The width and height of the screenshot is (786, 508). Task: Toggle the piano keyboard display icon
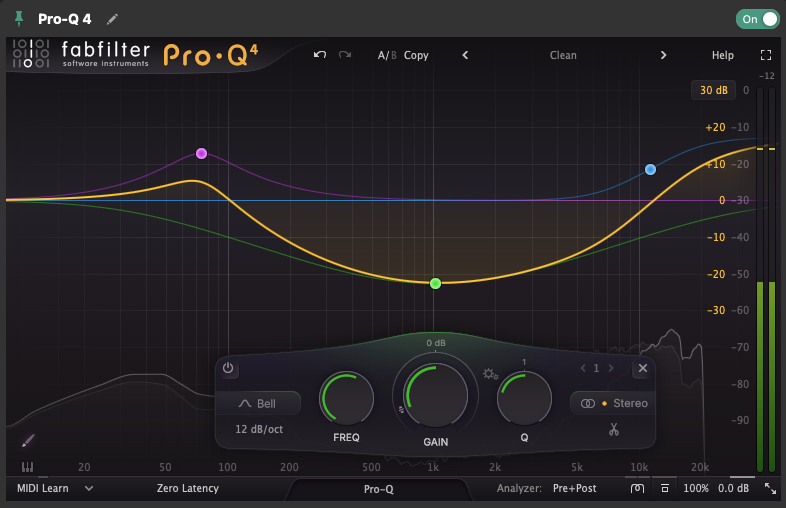pyautogui.click(x=28, y=467)
